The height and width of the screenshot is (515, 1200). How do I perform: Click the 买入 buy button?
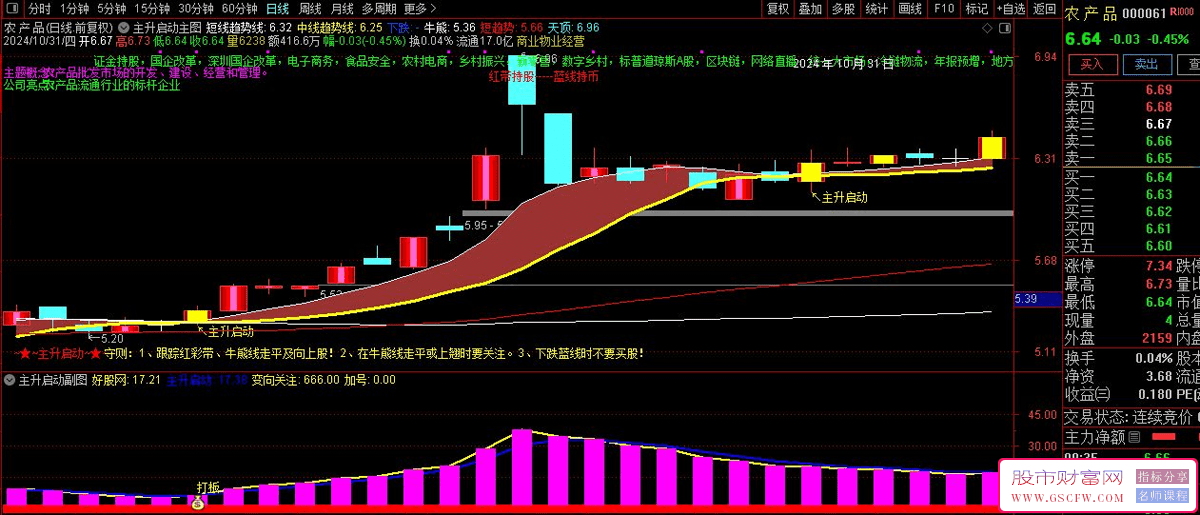tap(1092, 63)
